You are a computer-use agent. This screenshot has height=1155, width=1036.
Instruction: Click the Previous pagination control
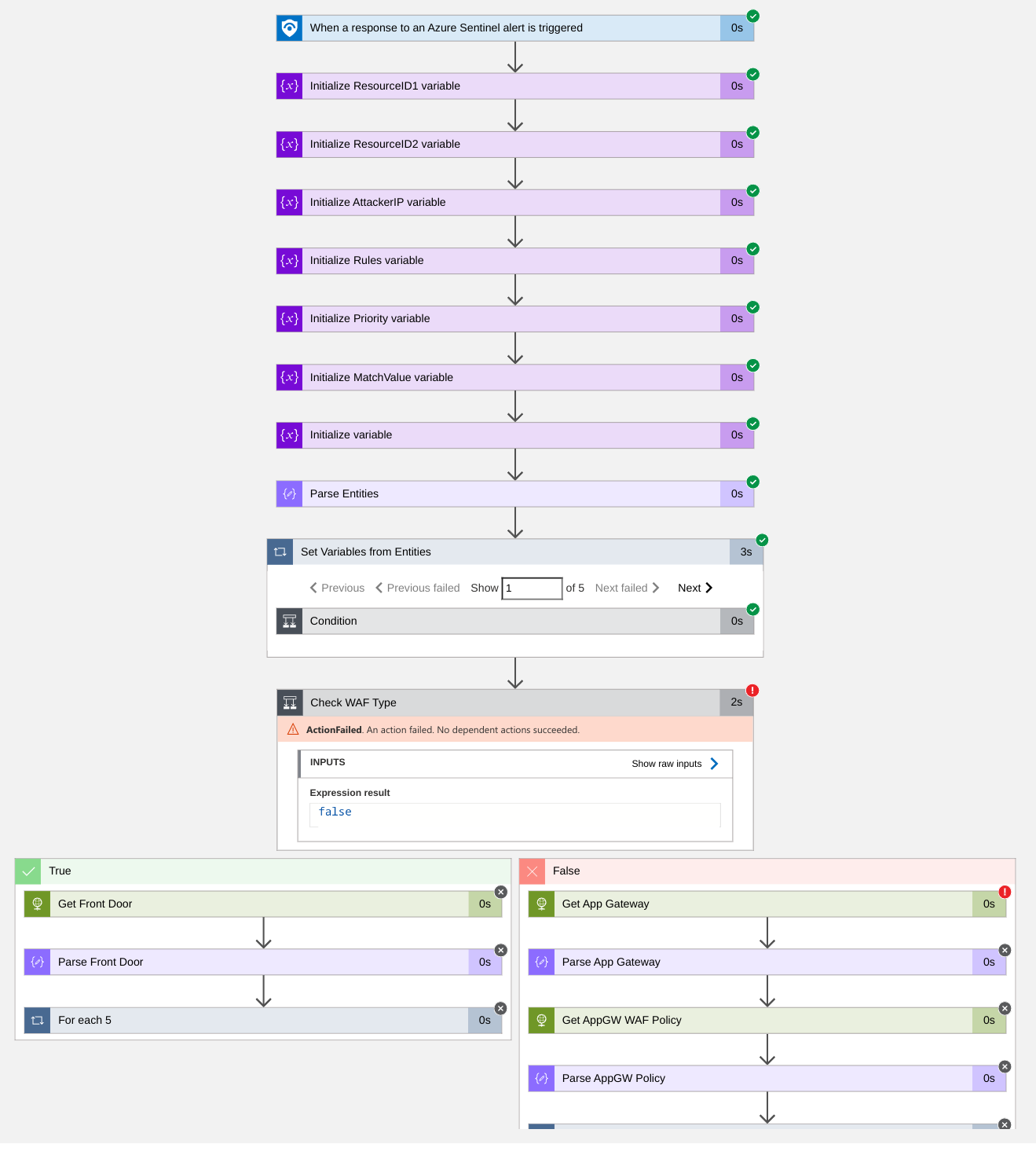coord(336,588)
